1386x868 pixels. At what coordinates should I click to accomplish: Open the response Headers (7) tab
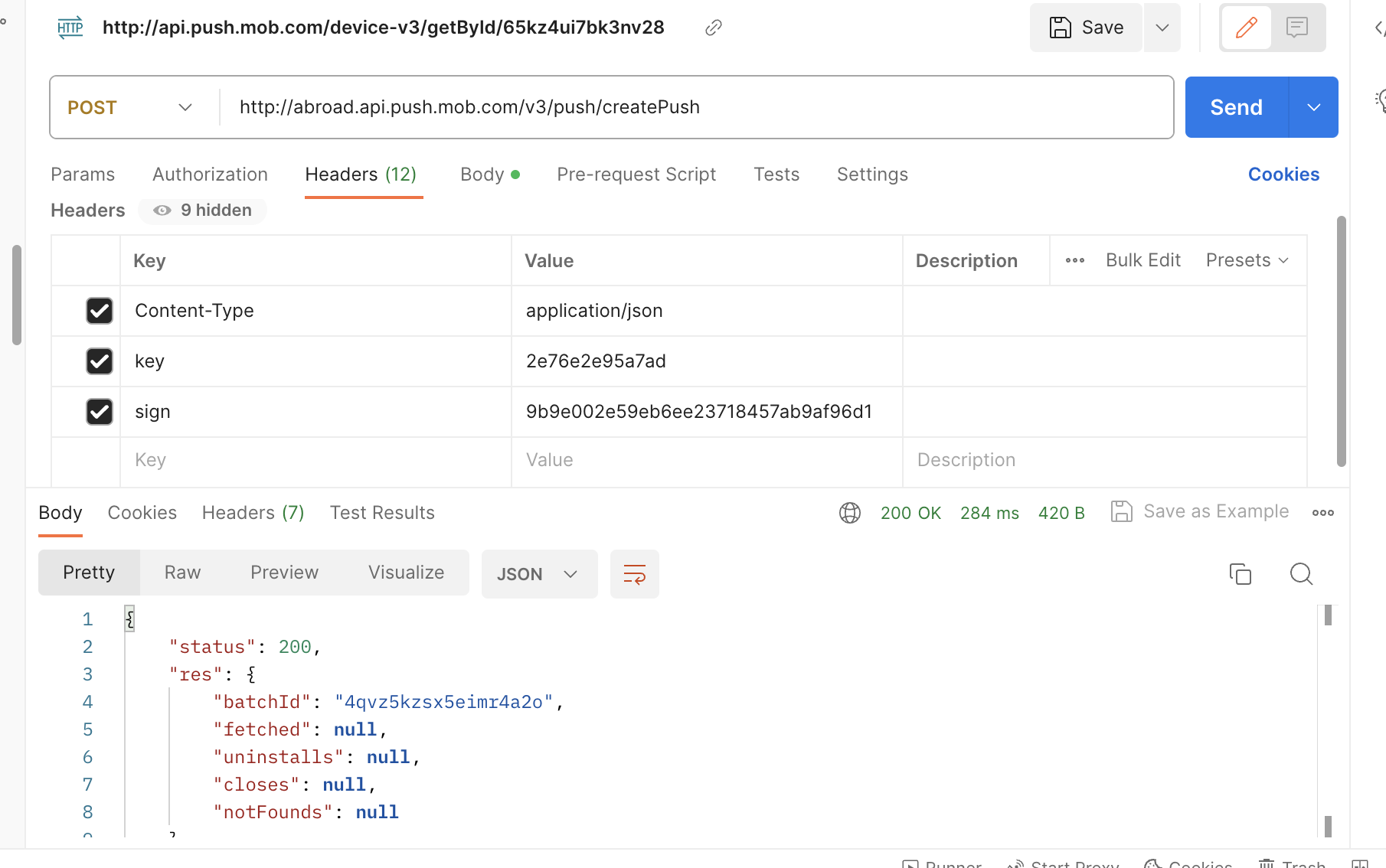253,513
